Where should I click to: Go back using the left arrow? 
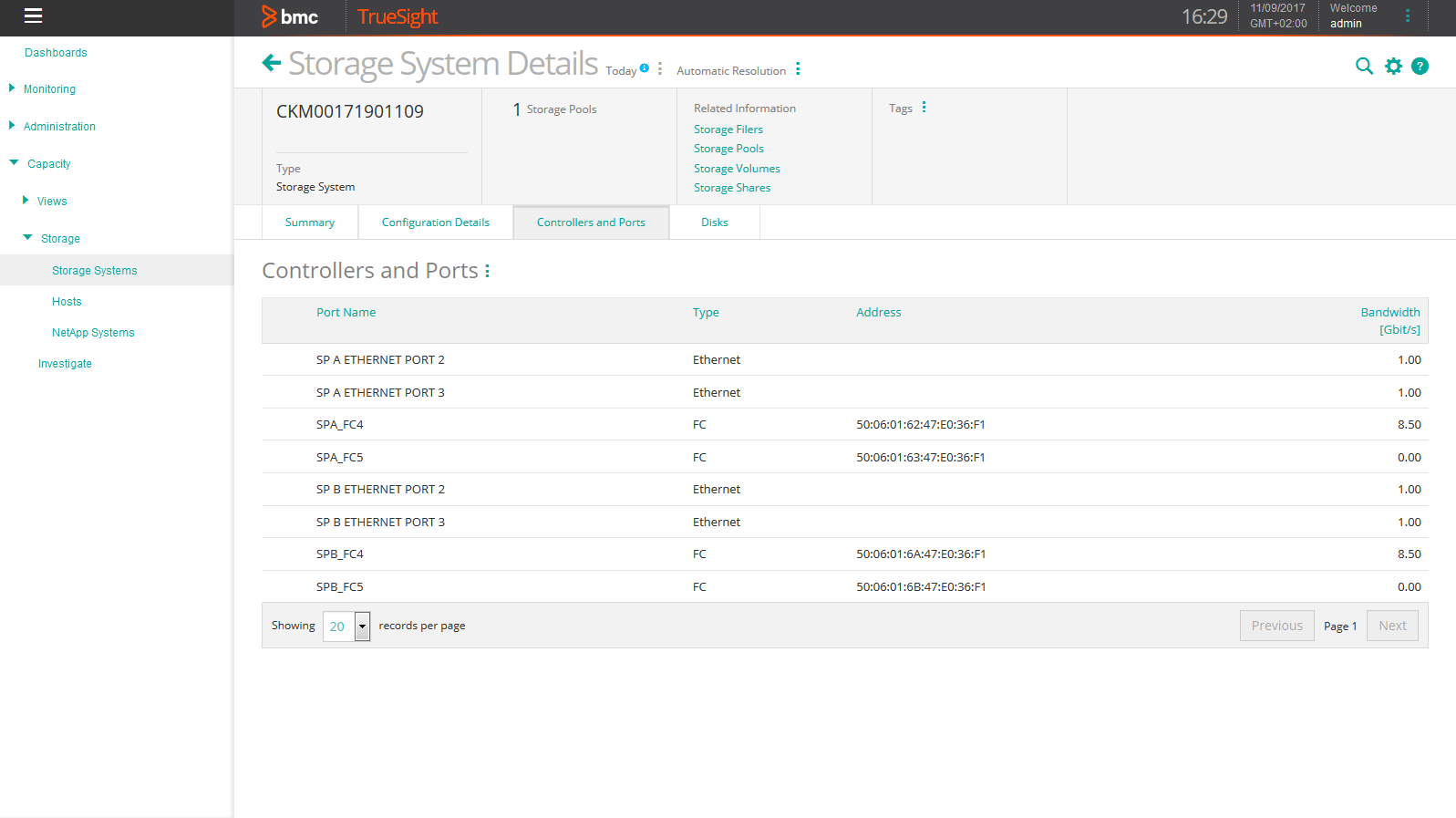[x=272, y=63]
